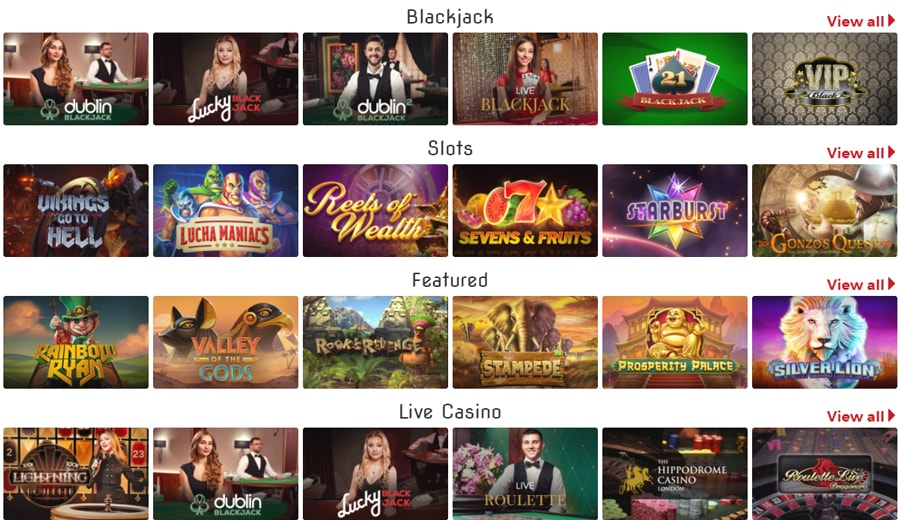
Task: Open the Vikings Go To Hell slot
Action: 76,211
